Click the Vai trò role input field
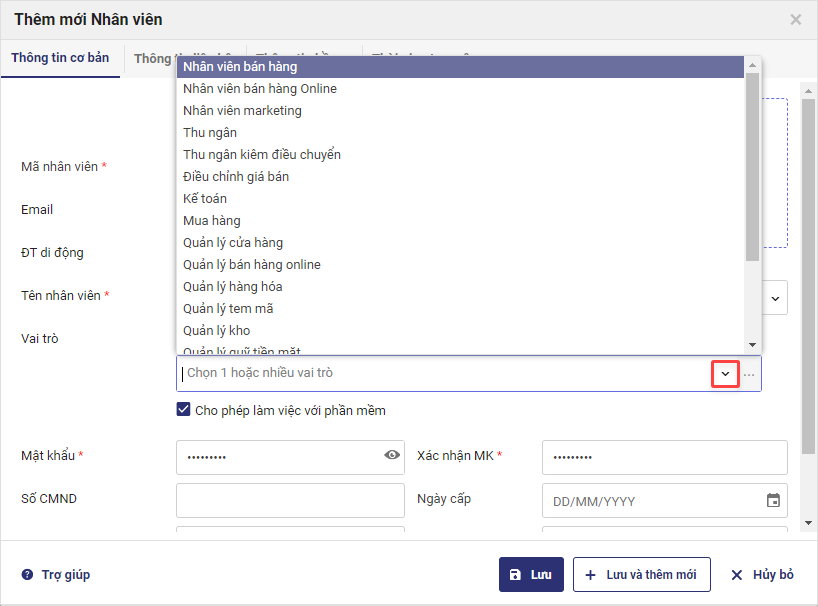 pyautogui.click(x=440, y=373)
